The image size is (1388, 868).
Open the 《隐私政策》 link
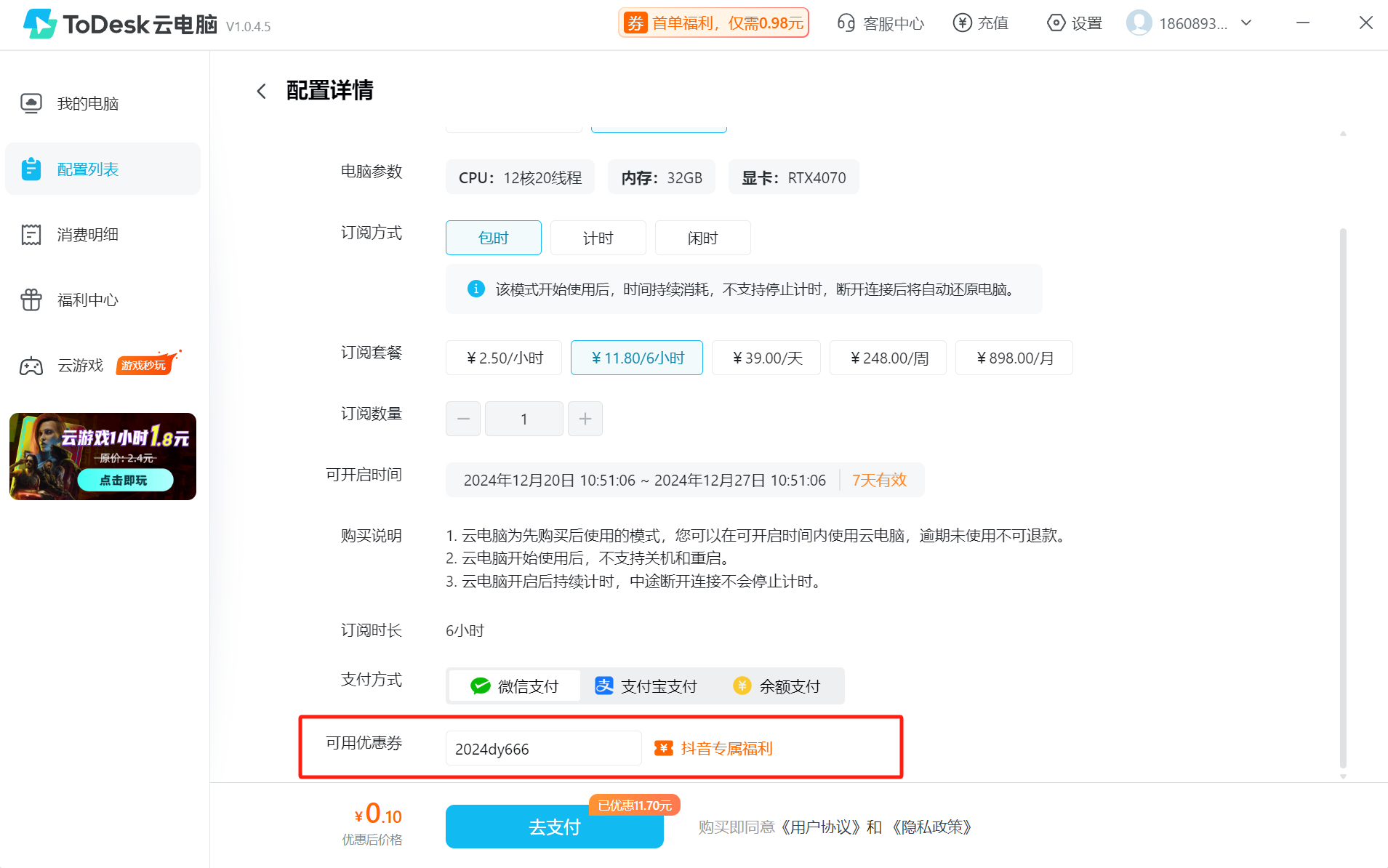point(931,827)
